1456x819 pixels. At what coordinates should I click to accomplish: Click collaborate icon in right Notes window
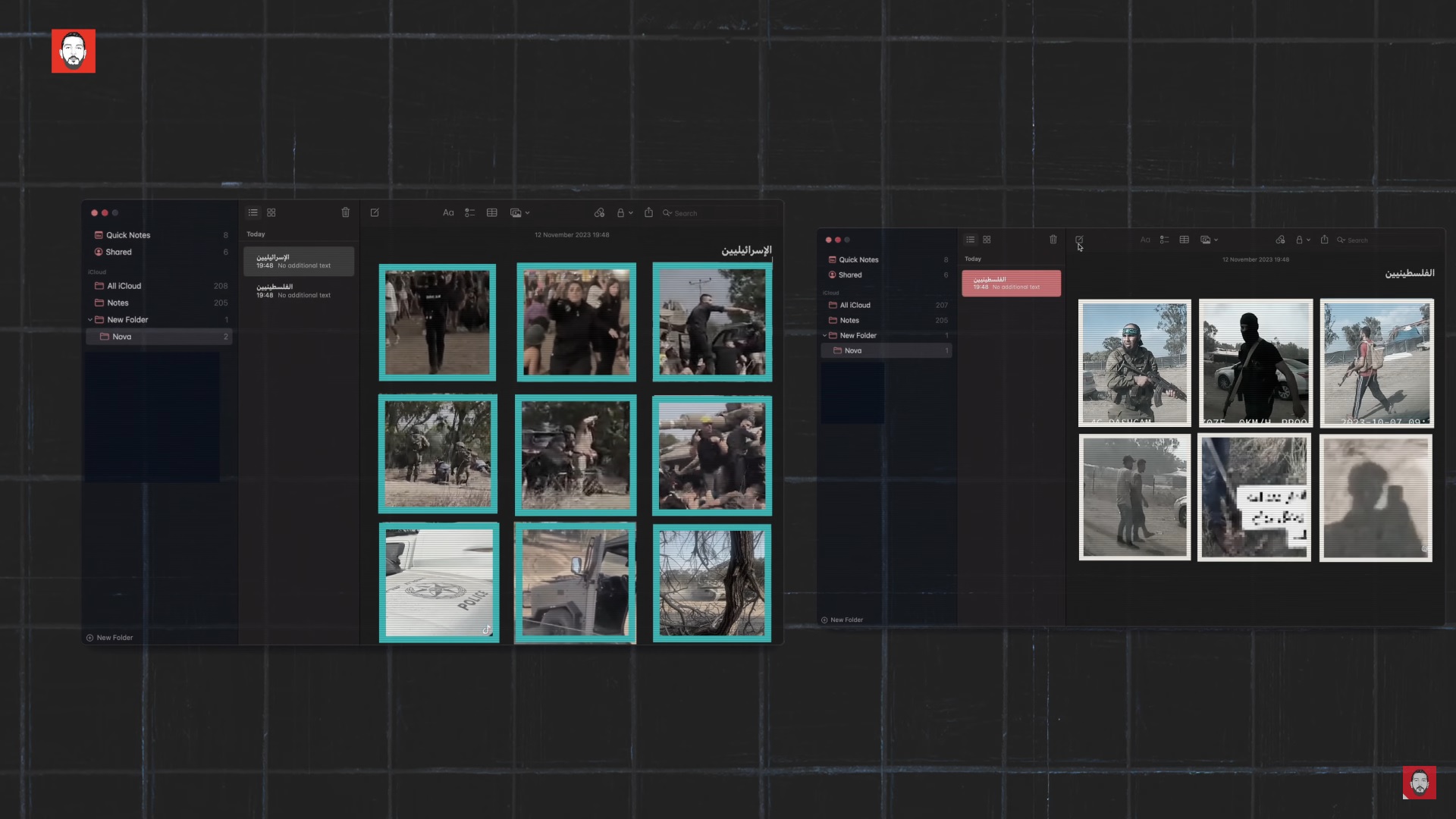pyautogui.click(x=1281, y=240)
